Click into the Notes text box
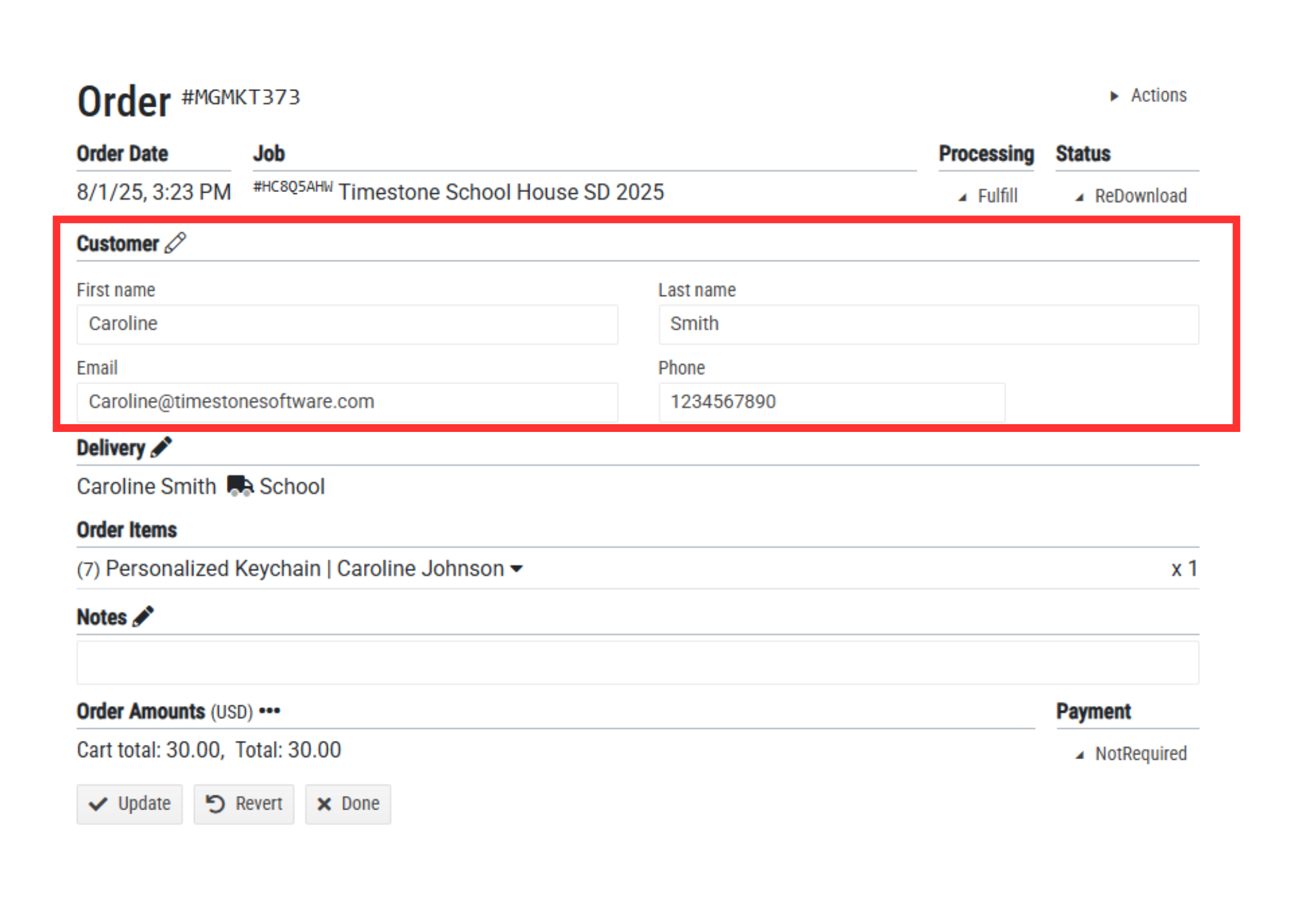Screen dimensions: 1293x924 (x=637, y=662)
